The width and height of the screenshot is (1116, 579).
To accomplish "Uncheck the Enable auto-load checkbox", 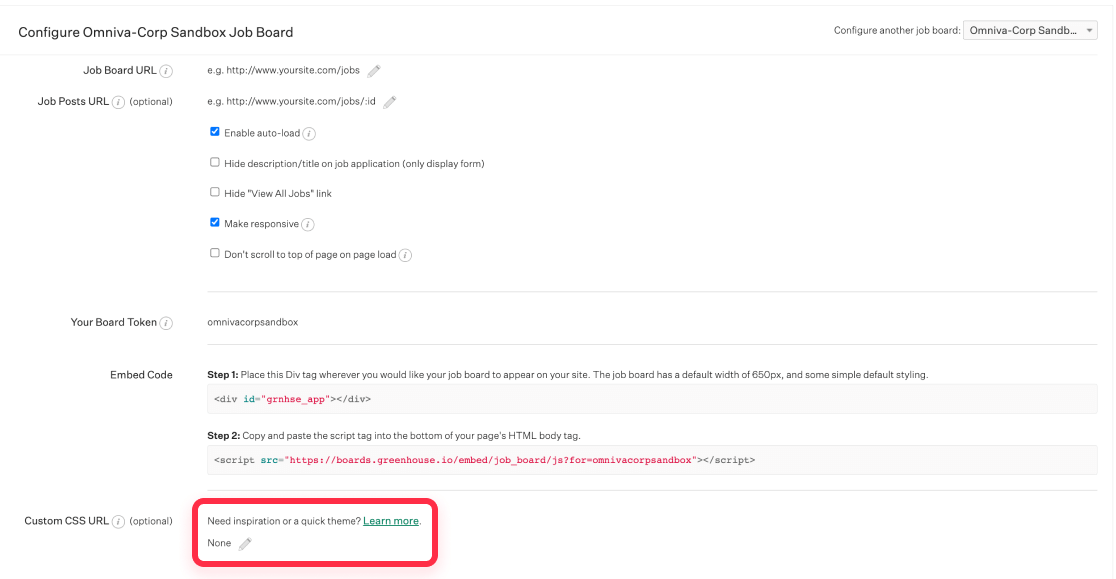I will click(214, 132).
